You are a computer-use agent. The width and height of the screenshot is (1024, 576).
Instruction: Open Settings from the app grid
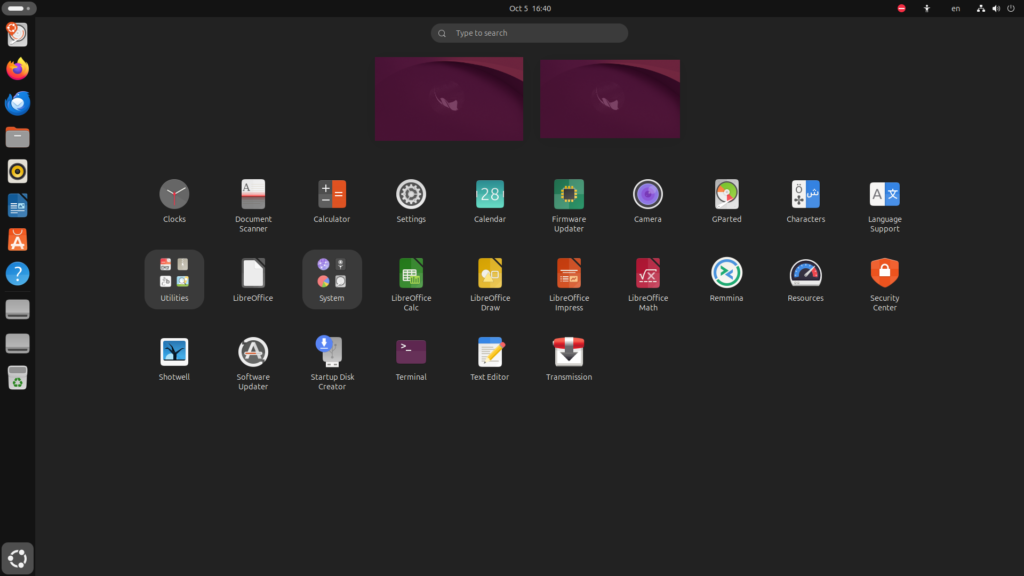(411, 201)
